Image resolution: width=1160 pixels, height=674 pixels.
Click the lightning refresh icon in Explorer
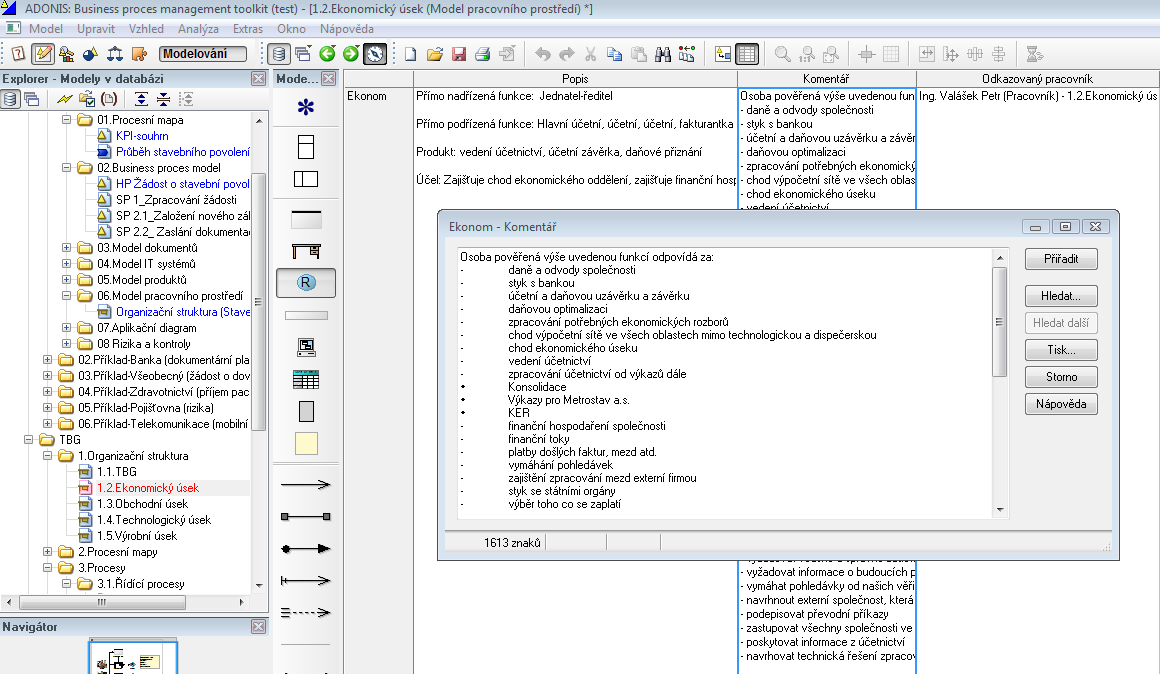[65, 99]
